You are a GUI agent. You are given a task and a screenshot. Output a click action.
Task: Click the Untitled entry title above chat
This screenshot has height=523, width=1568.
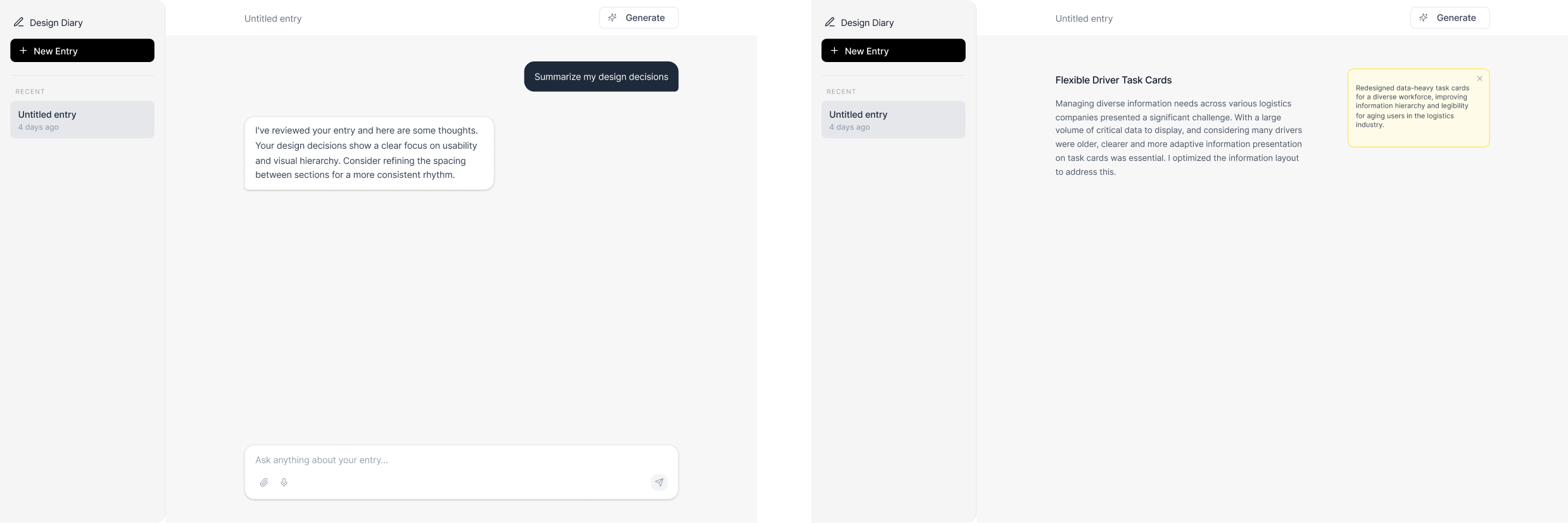pyautogui.click(x=273, y=19)
